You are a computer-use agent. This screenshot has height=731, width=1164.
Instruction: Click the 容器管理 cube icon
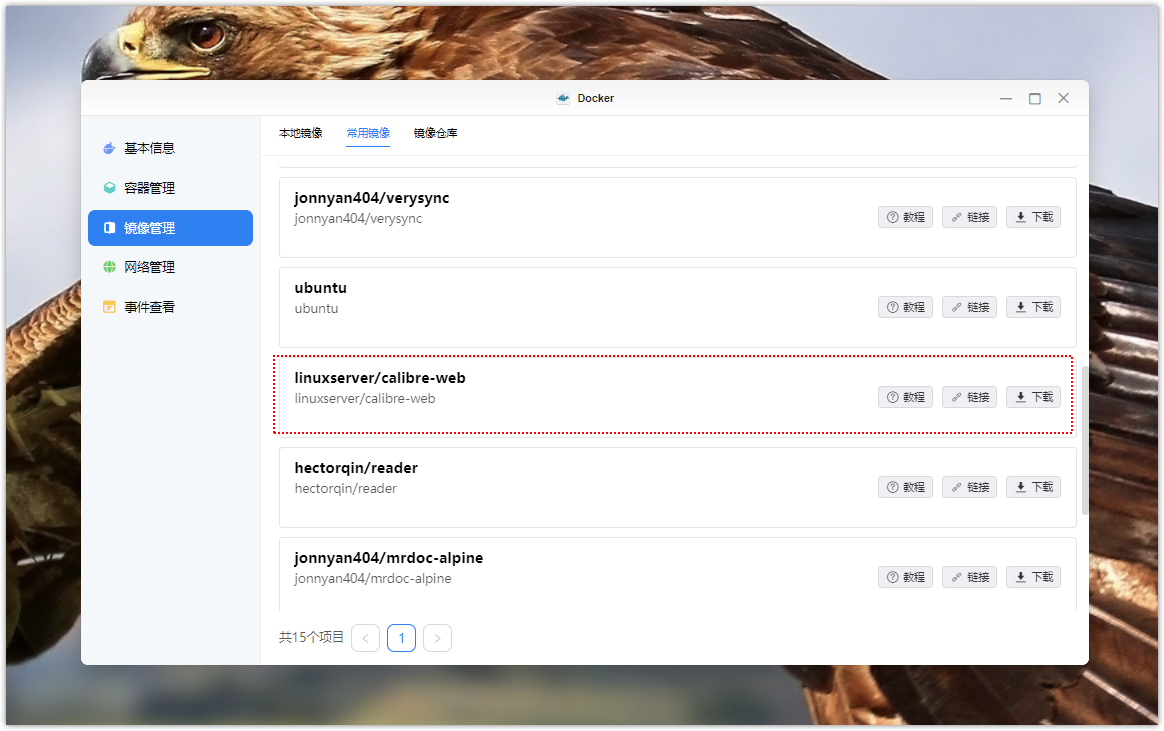pos(109,189)
